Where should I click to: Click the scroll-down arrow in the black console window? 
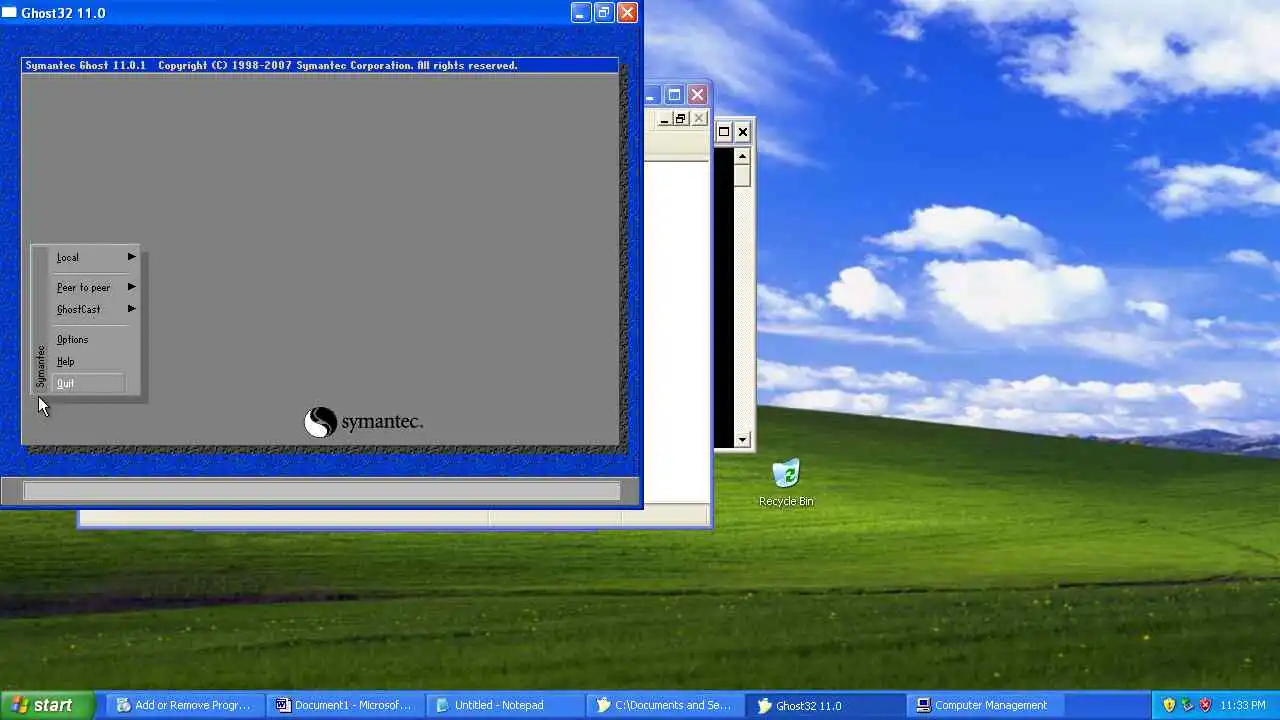742,439
